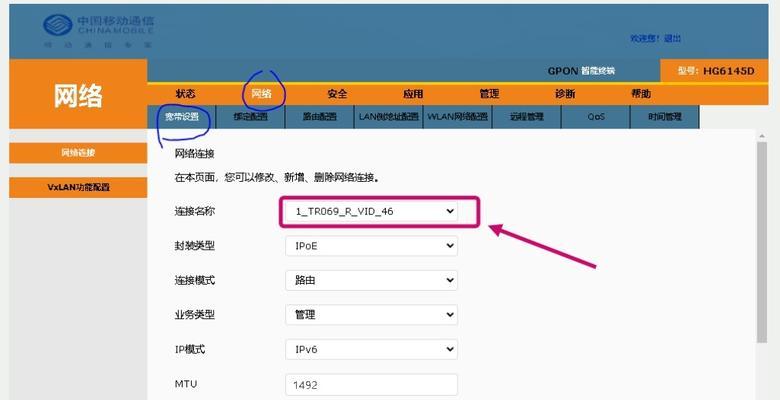The image size is (780, 400).
Task: Select 网络连接 in the left sidebar
Action: [78, 153]
